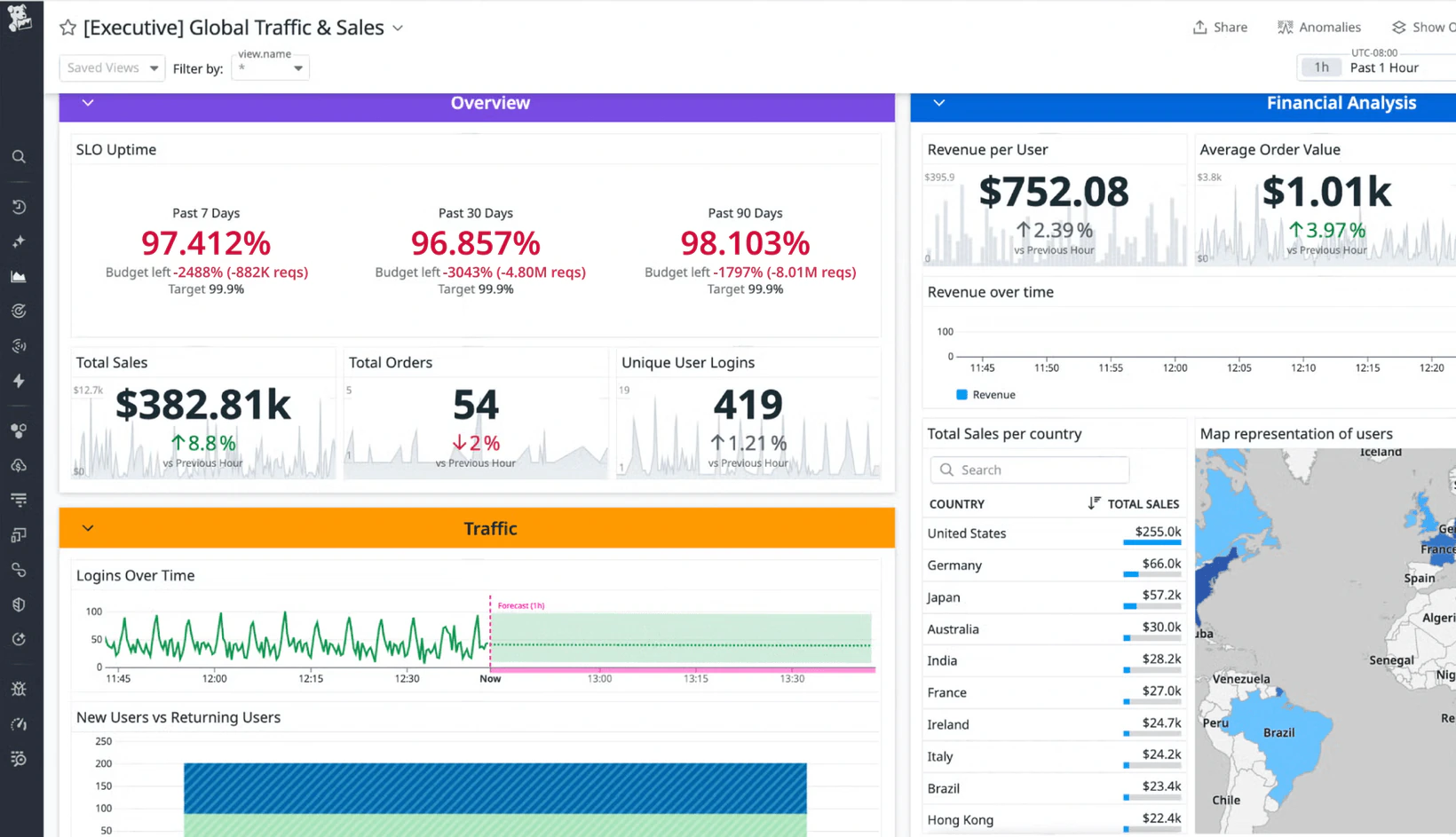Screen dimensions: 1456x837
Task: Select the United States row
Action: (1054, 533)
